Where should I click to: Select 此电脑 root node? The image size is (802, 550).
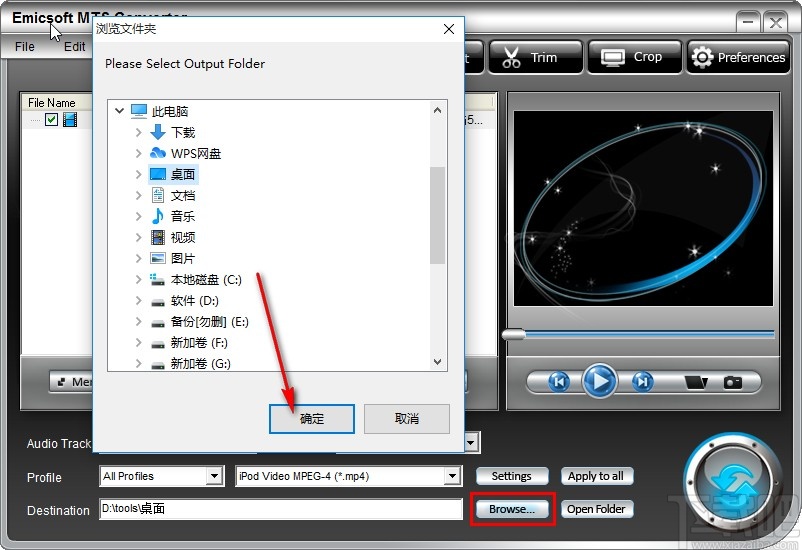coord(160,111)
